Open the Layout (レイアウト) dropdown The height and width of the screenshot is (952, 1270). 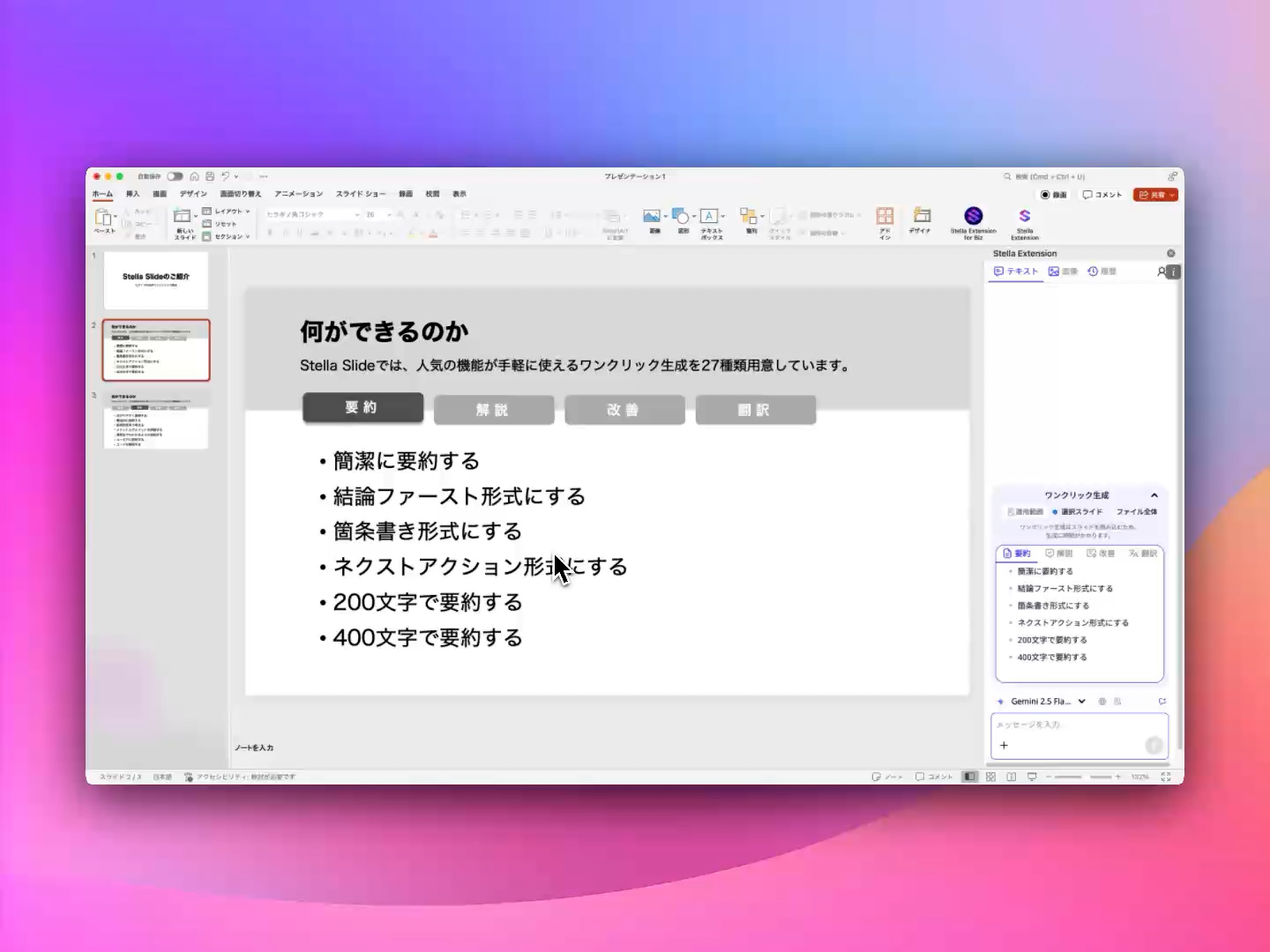click(227, 212)
